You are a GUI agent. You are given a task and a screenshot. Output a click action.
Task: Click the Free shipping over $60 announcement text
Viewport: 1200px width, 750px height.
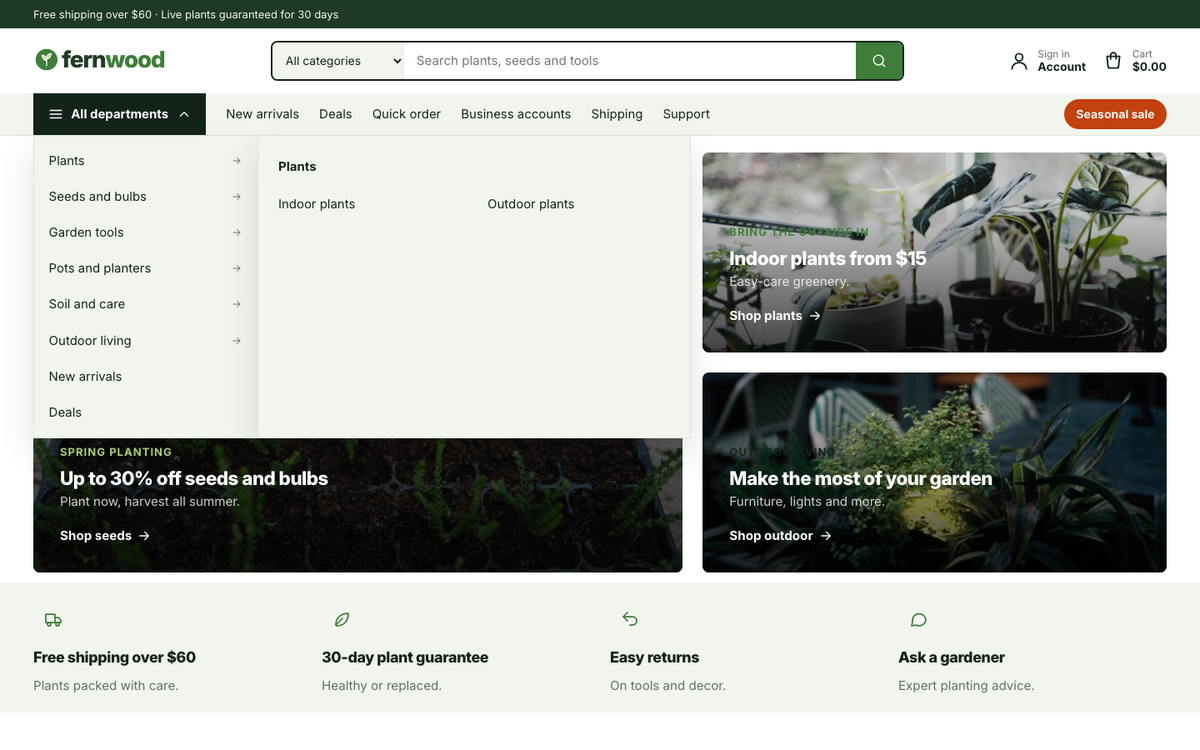coord(186,15)
